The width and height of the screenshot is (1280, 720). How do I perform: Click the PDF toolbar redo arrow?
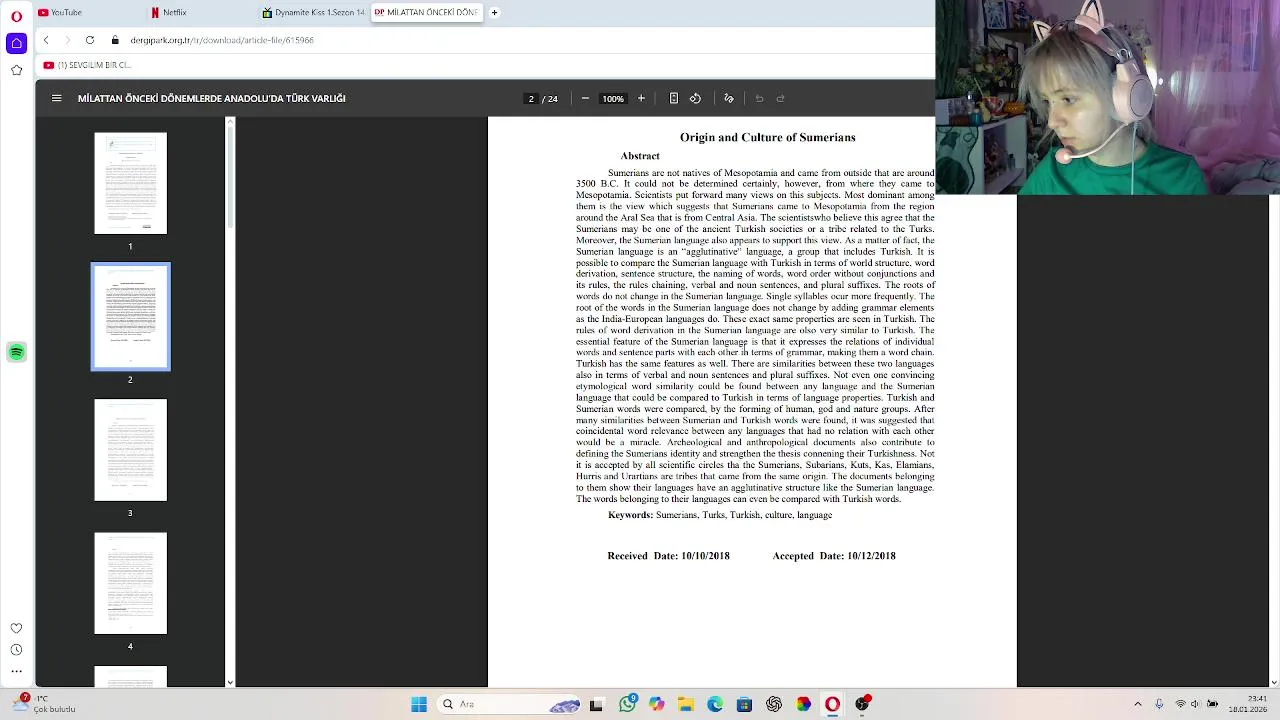click(x=781, y=98)
